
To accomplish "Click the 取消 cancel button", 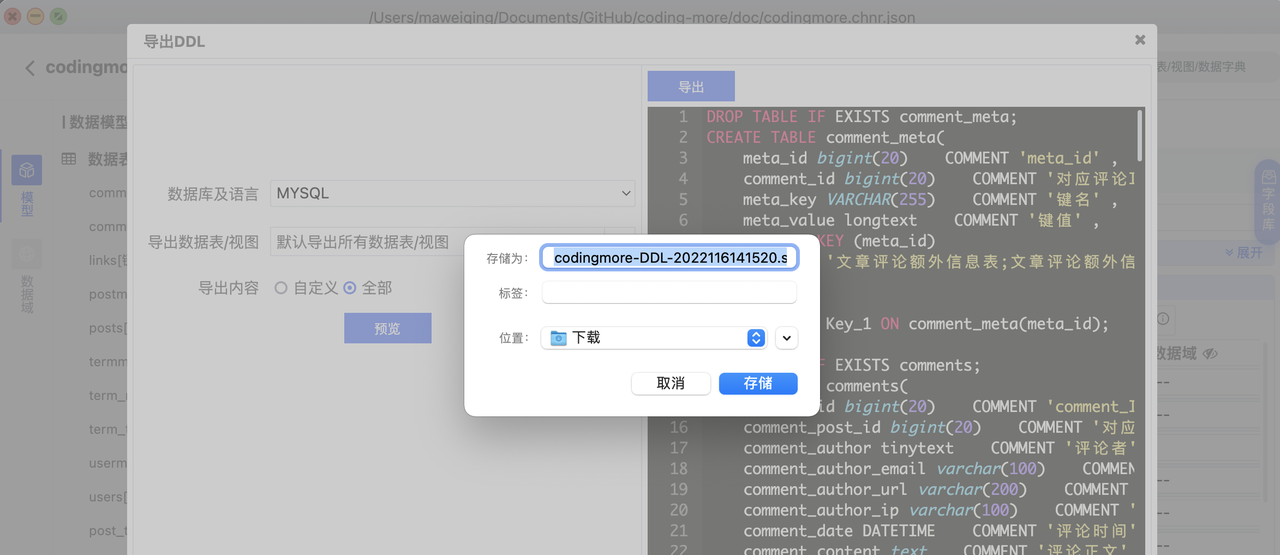I will (x=671, y=383).
